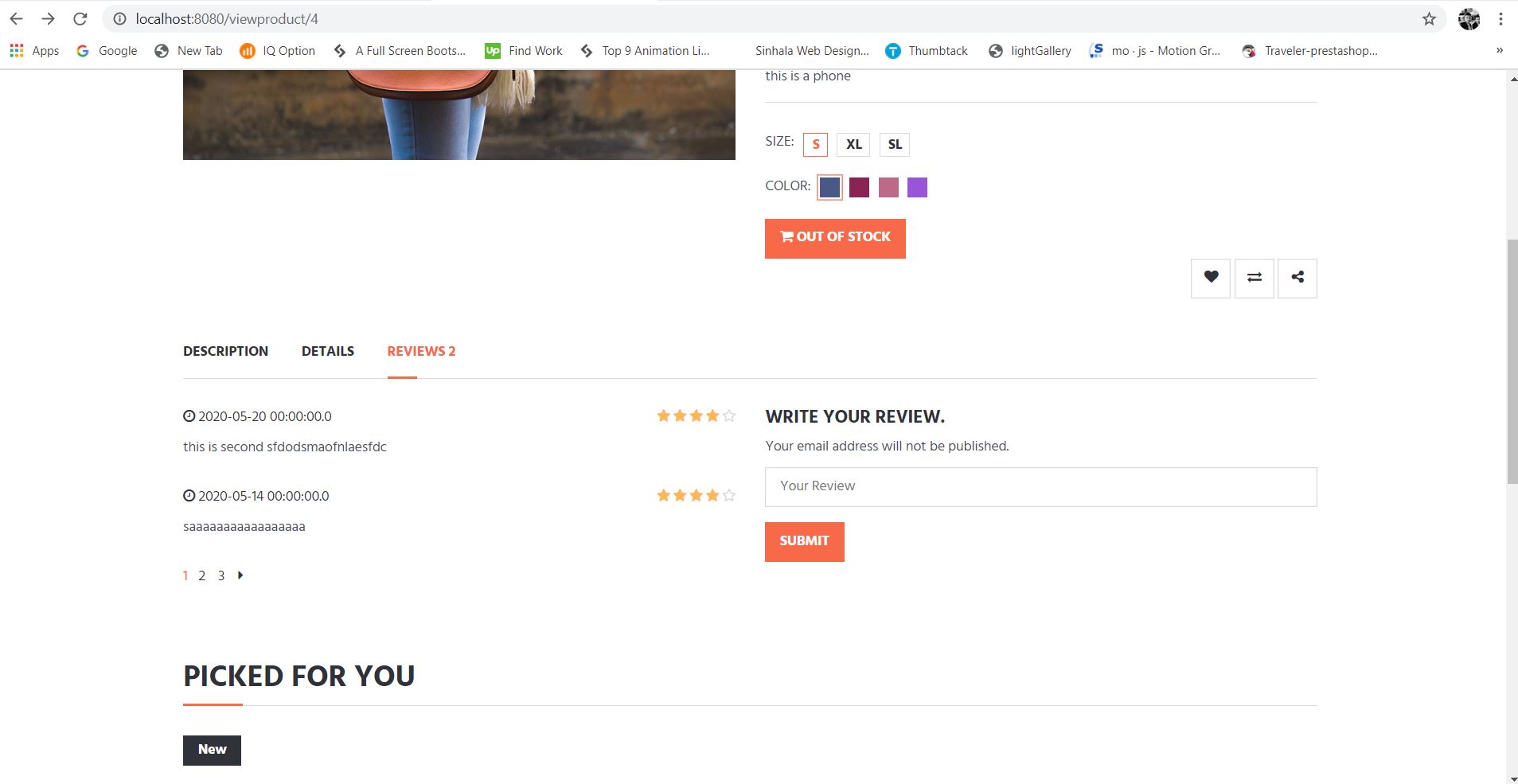Click the 2020-05-14 00:00:00.0 review date
The image size is (1518, 784).
click(256, 497)
